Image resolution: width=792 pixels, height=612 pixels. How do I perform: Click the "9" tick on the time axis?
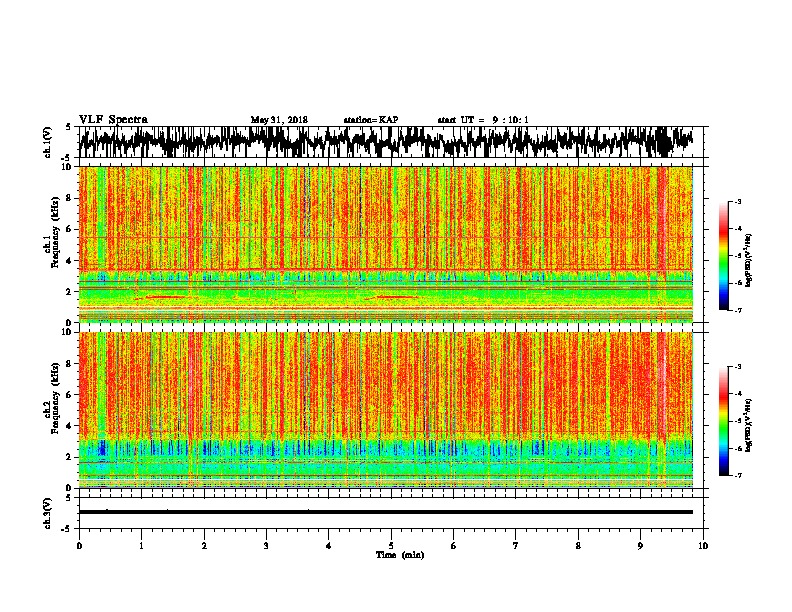tap(640, 546)
